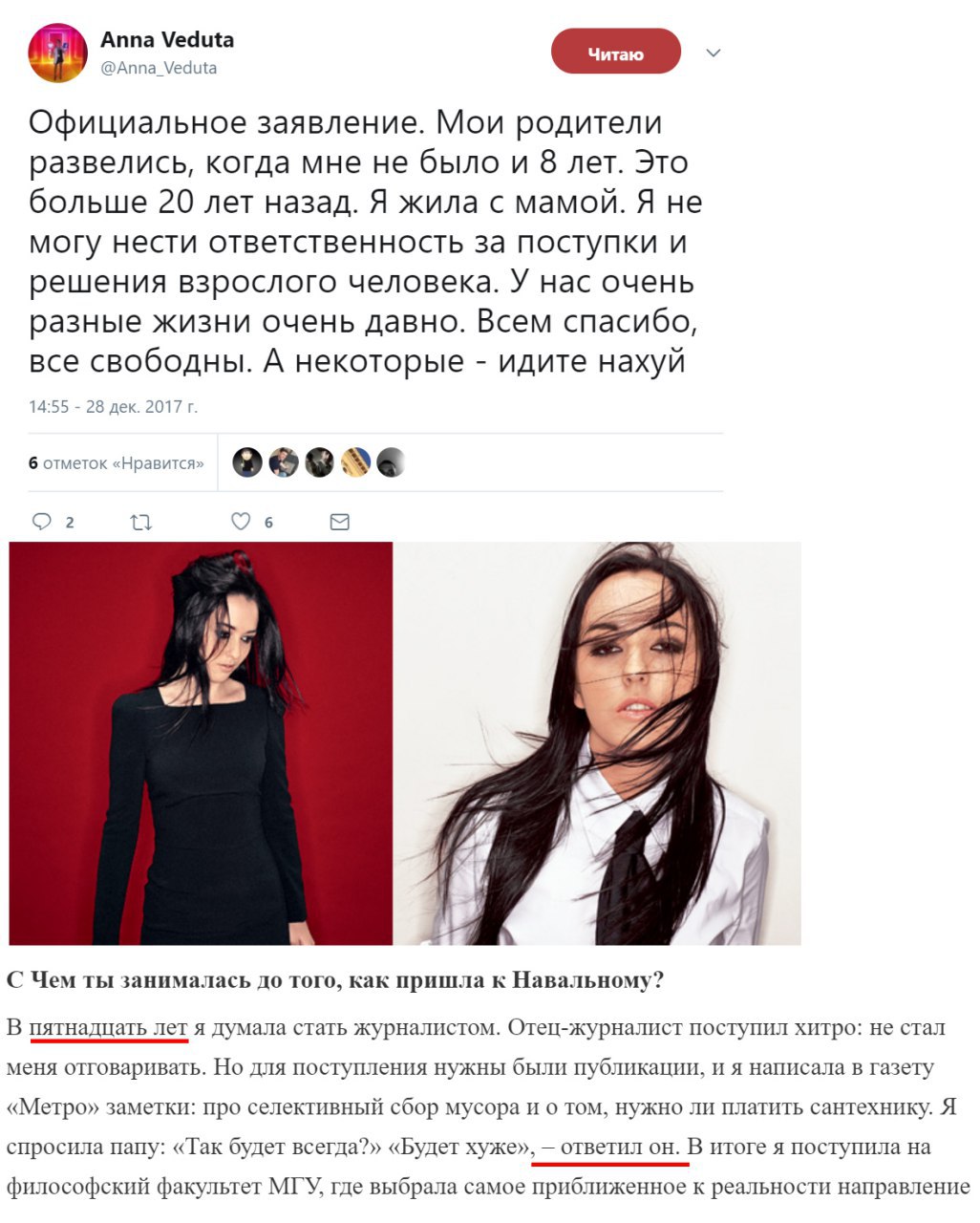Screen dimensions: 980x1223
Task: Toggle the red Читаю follow button
Action: point(616,54)
